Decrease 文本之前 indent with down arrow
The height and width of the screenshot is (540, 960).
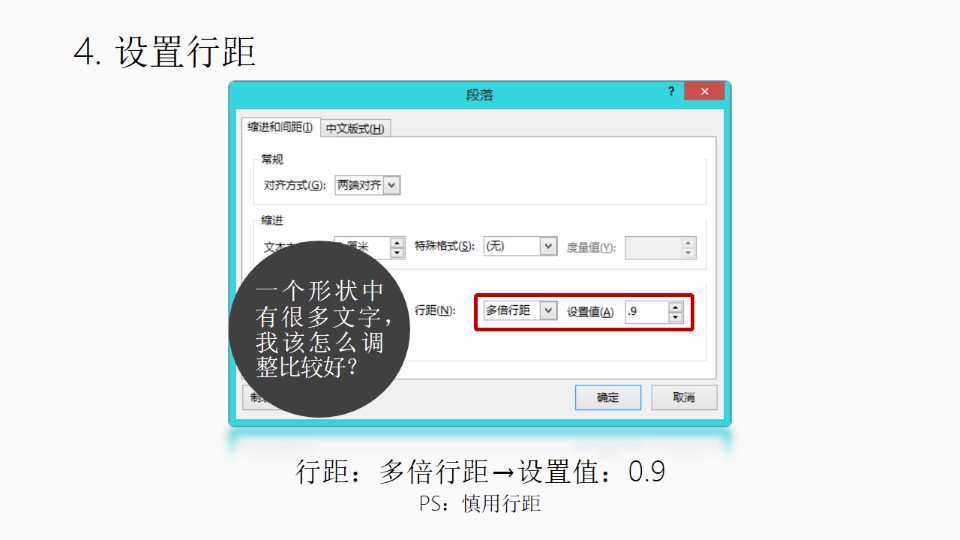(397, 252)
